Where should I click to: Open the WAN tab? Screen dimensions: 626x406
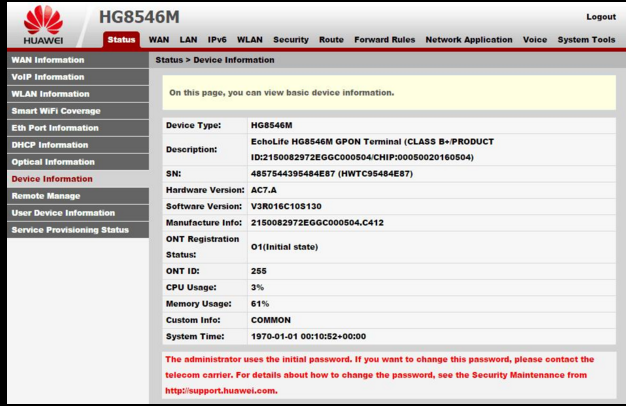tap(159, 40)
